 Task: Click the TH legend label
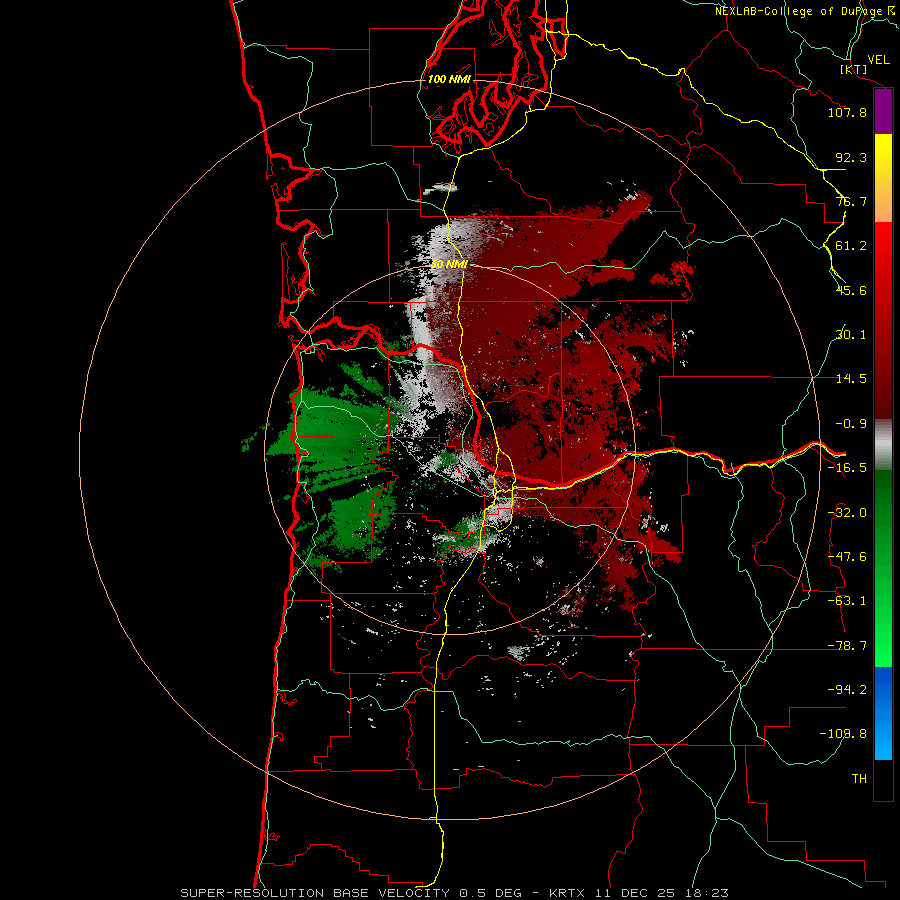tap(859, 779)
